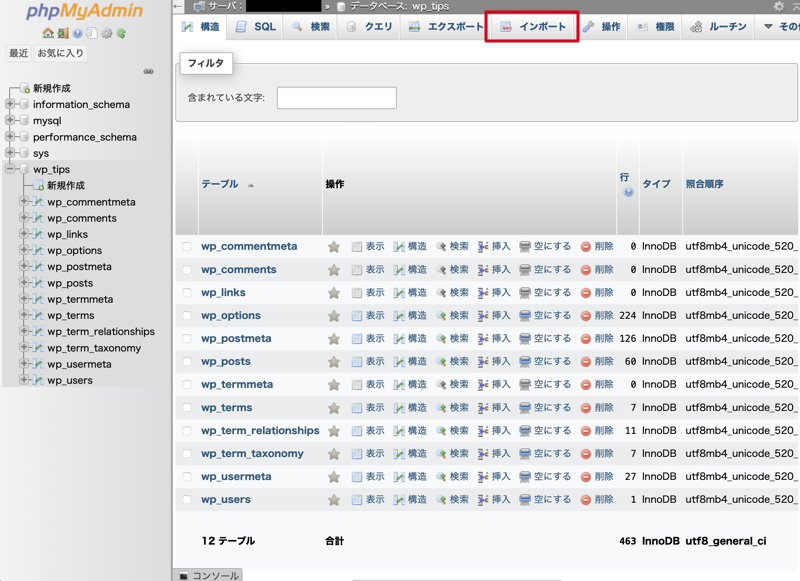Screen dimensions: 800x581
Task: Favorite wp_users with its star icon
Action: [334, 500]
